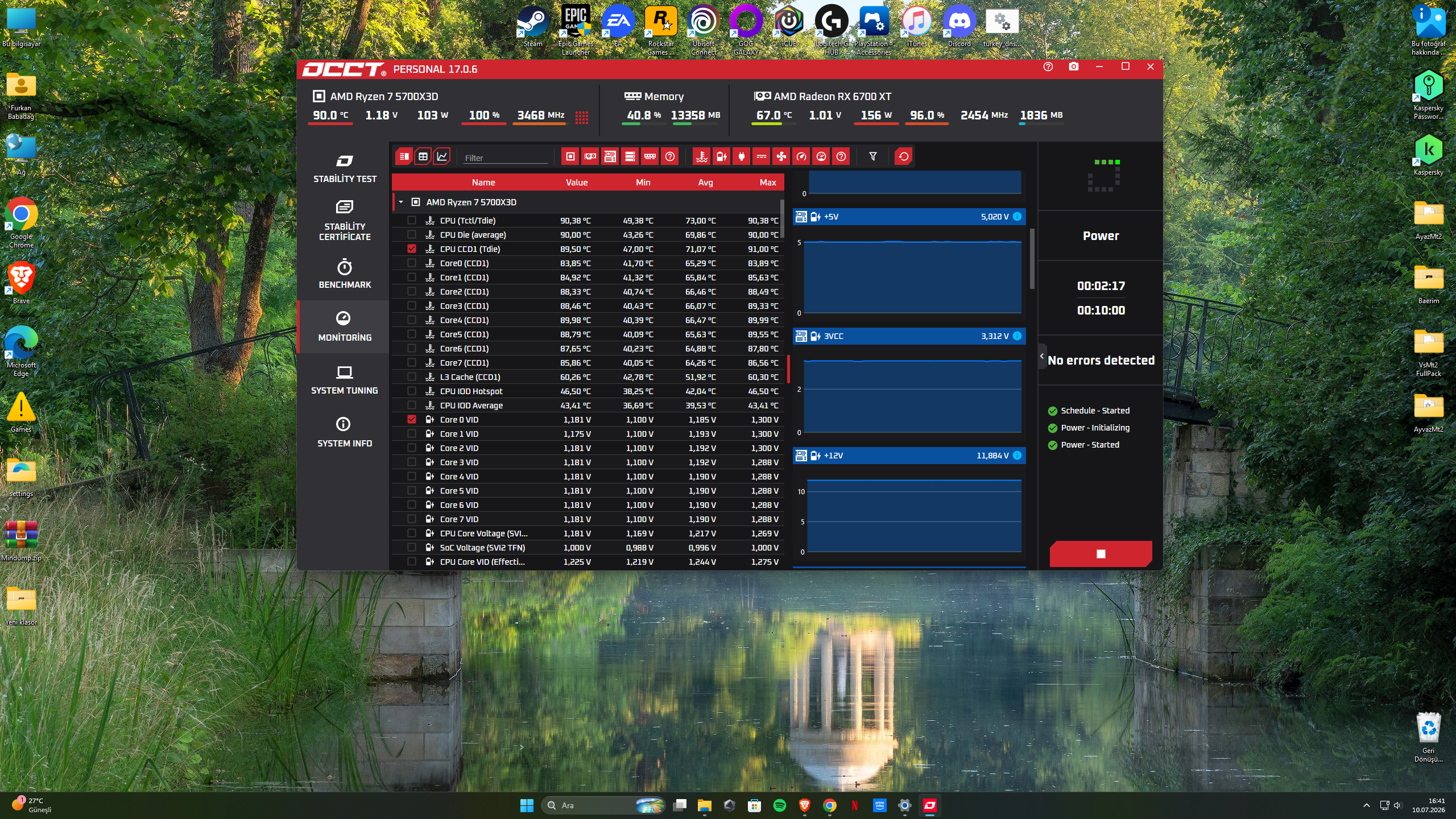Toggle the voltage sensor filter icon

(x=722, y=156)
